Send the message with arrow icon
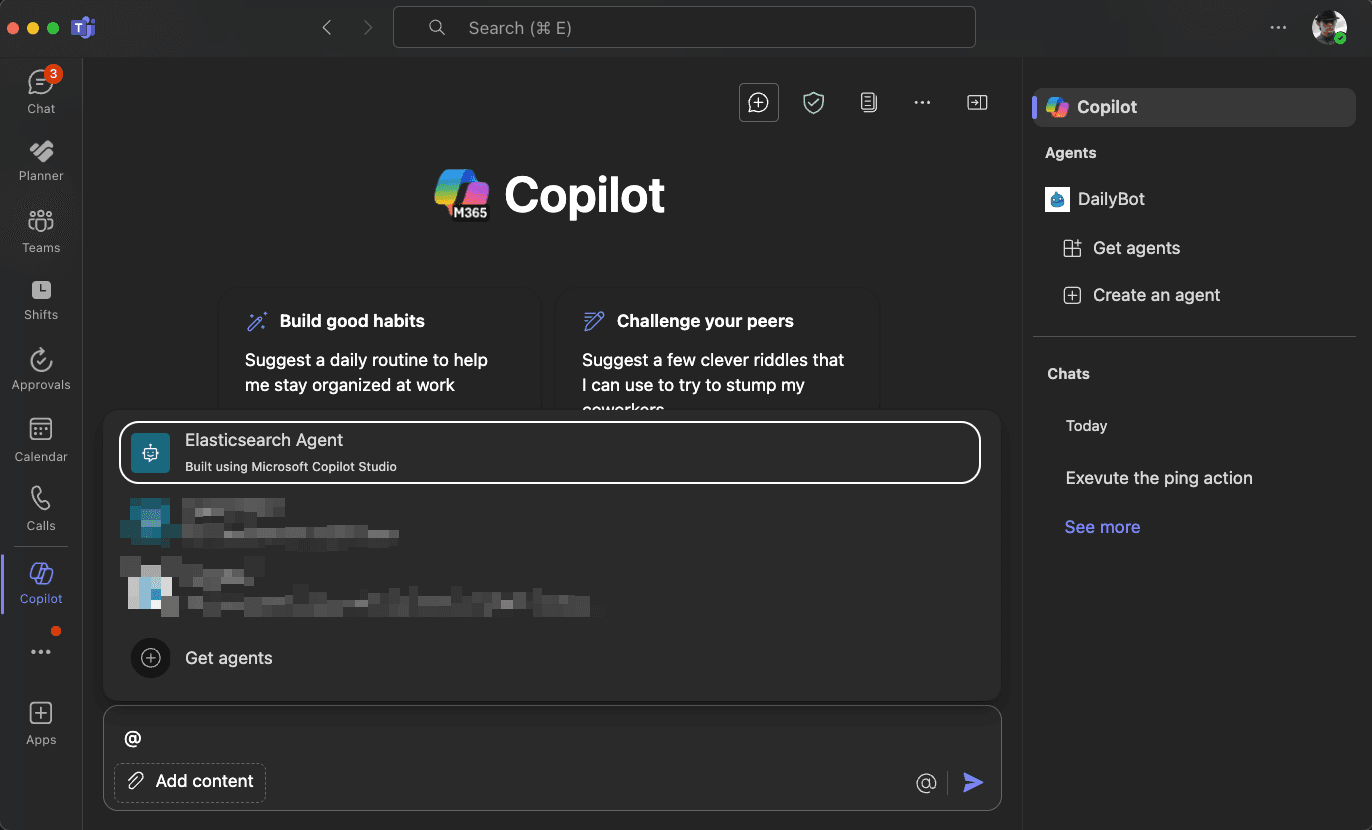The height and width of the screenshot is (830, 1372). point(973,782)
